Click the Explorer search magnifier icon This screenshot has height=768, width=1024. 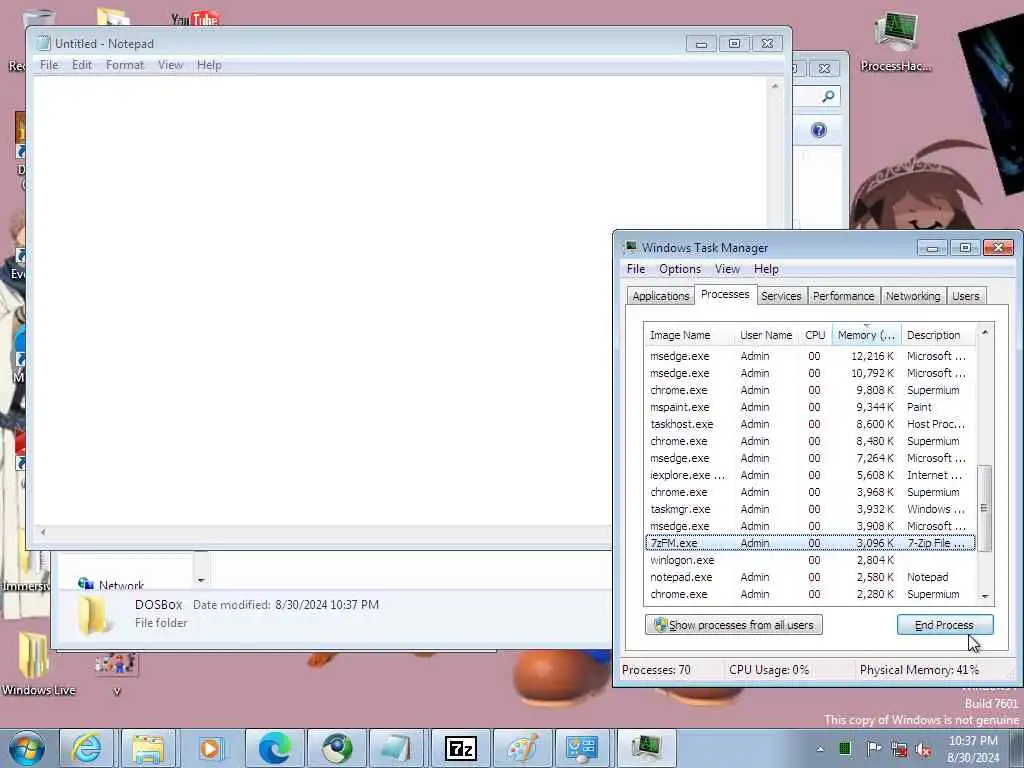tap(828, 97)
